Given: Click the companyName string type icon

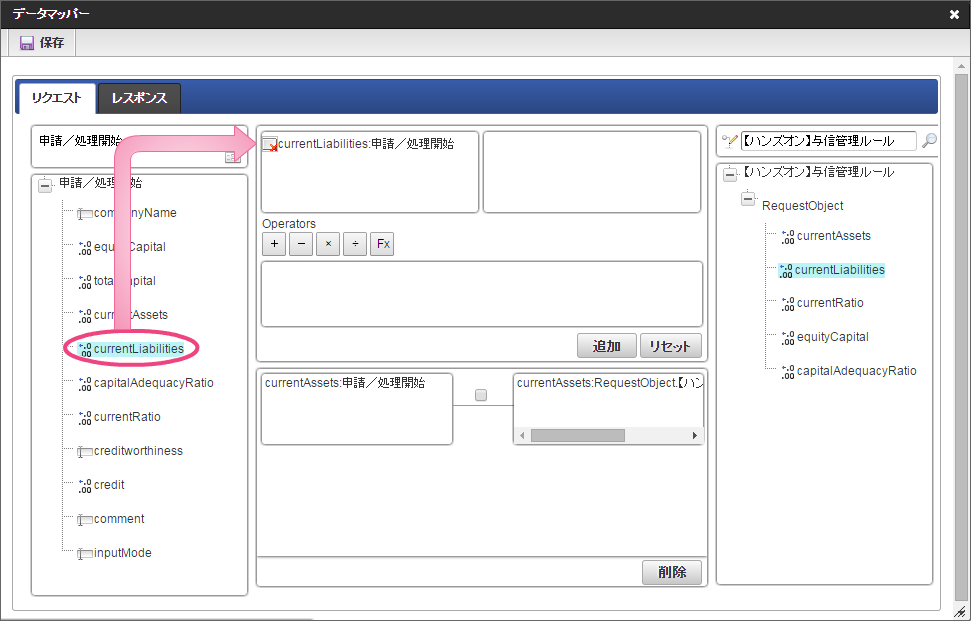Looking at the screenshot, I should pyautogui.click(x=85, y=214).
